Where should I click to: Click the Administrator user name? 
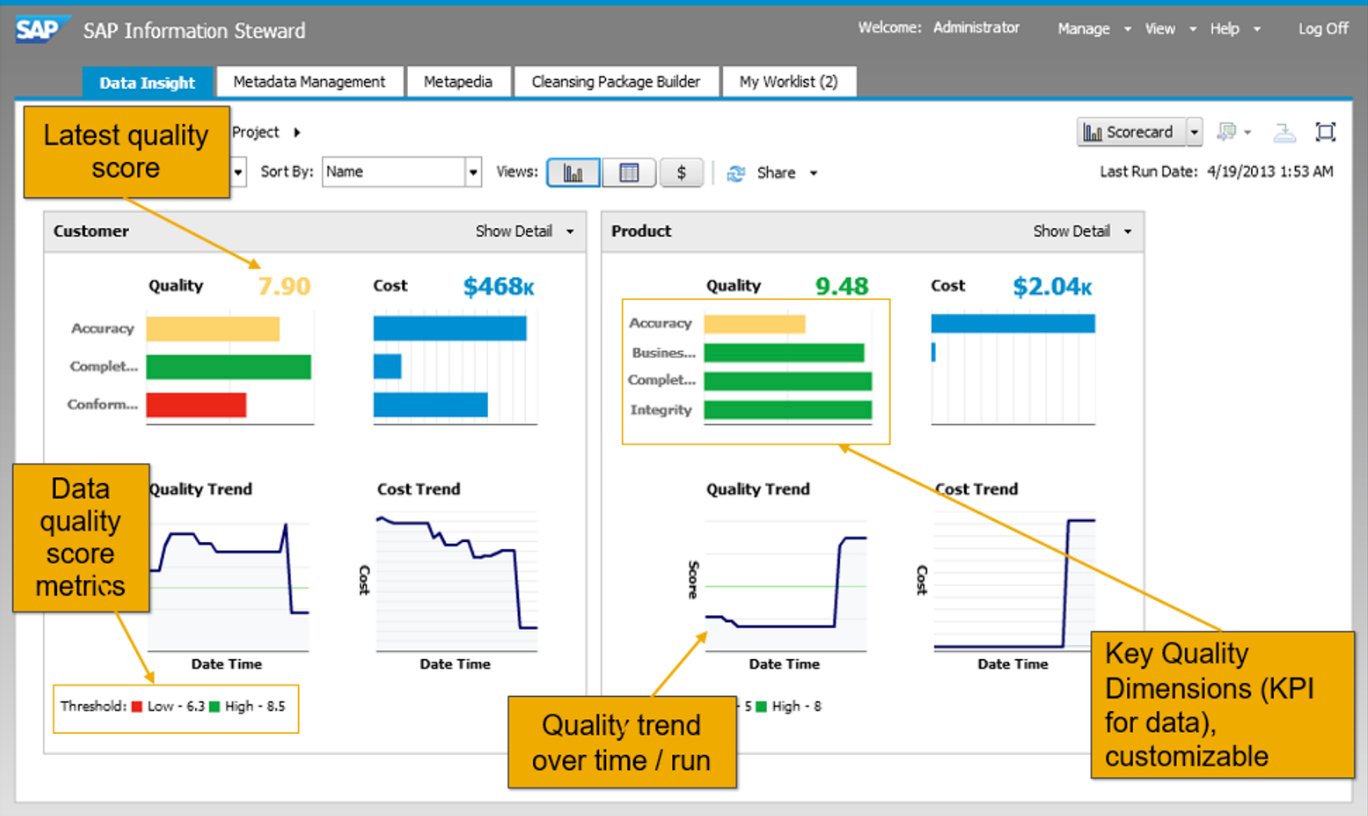coord(976,28)
